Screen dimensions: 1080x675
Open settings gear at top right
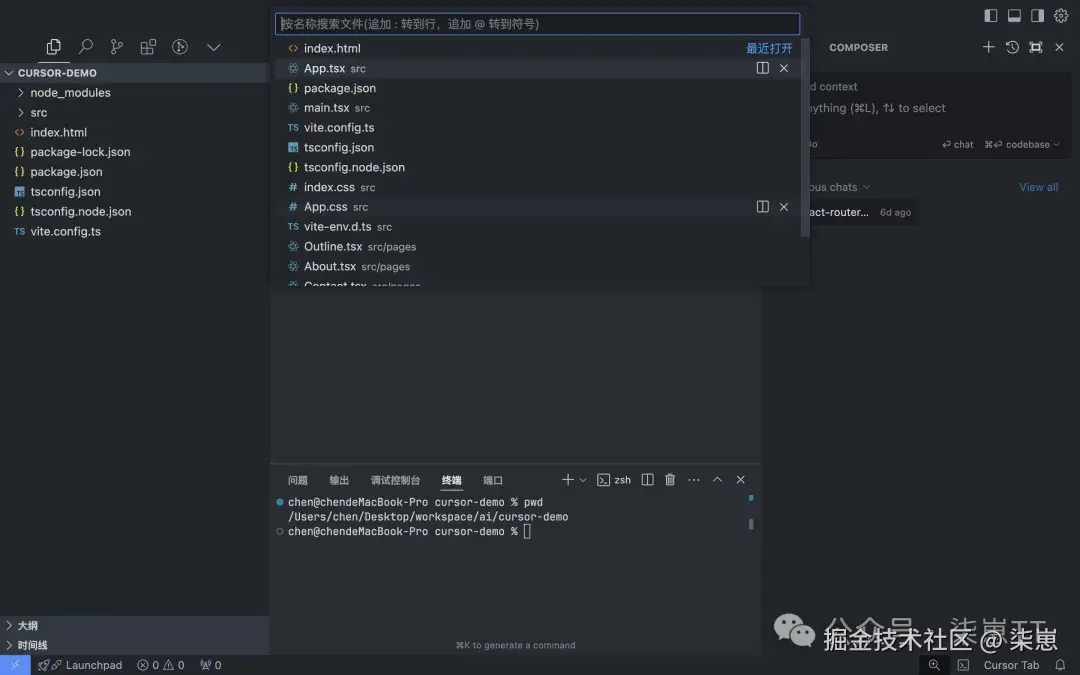pos(1061,15)
